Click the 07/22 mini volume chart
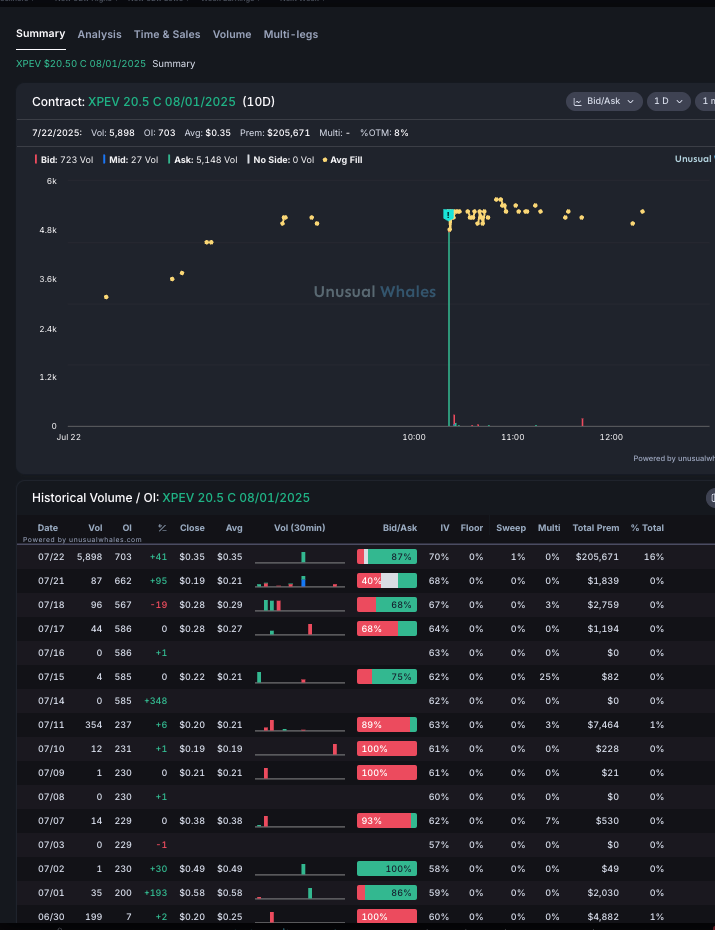Viewport: 715px width, 930px height. (300, 557)
